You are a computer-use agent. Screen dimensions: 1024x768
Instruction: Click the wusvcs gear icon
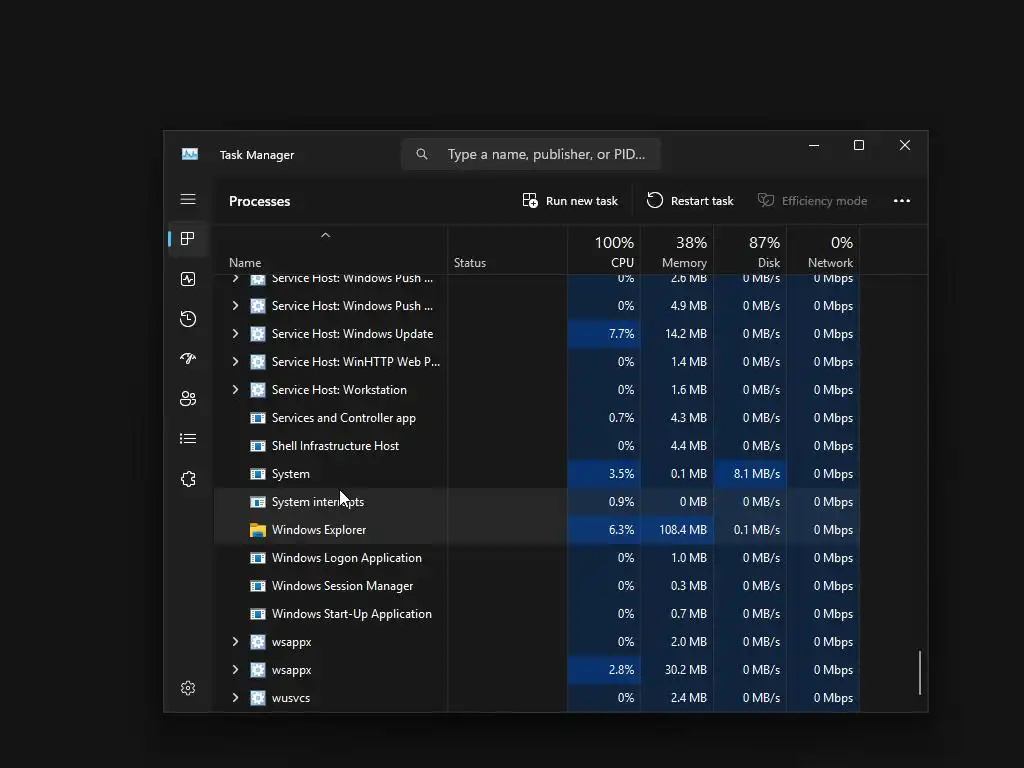258,697
